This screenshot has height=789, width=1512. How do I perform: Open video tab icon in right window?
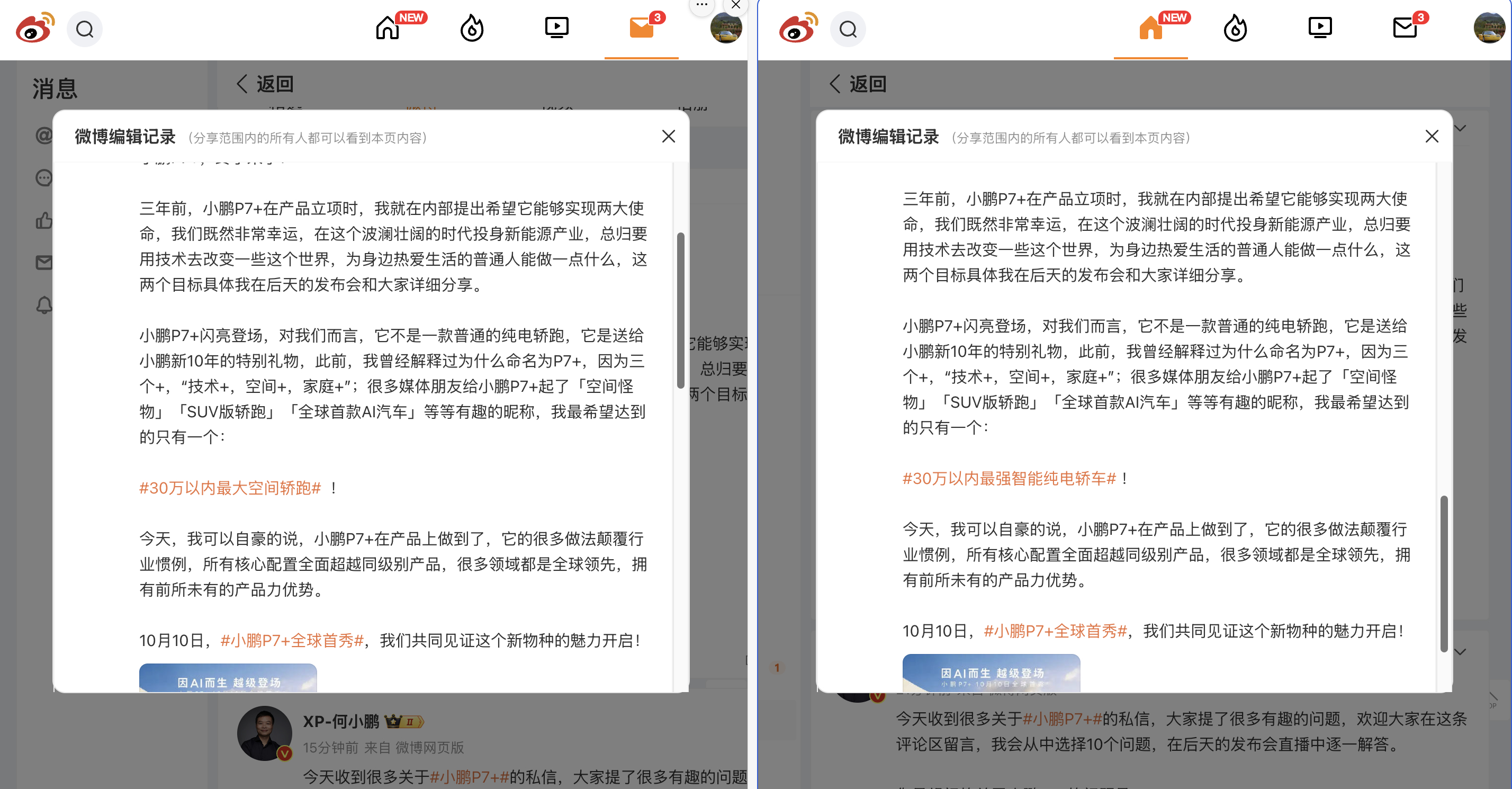tap(1320, 28)
